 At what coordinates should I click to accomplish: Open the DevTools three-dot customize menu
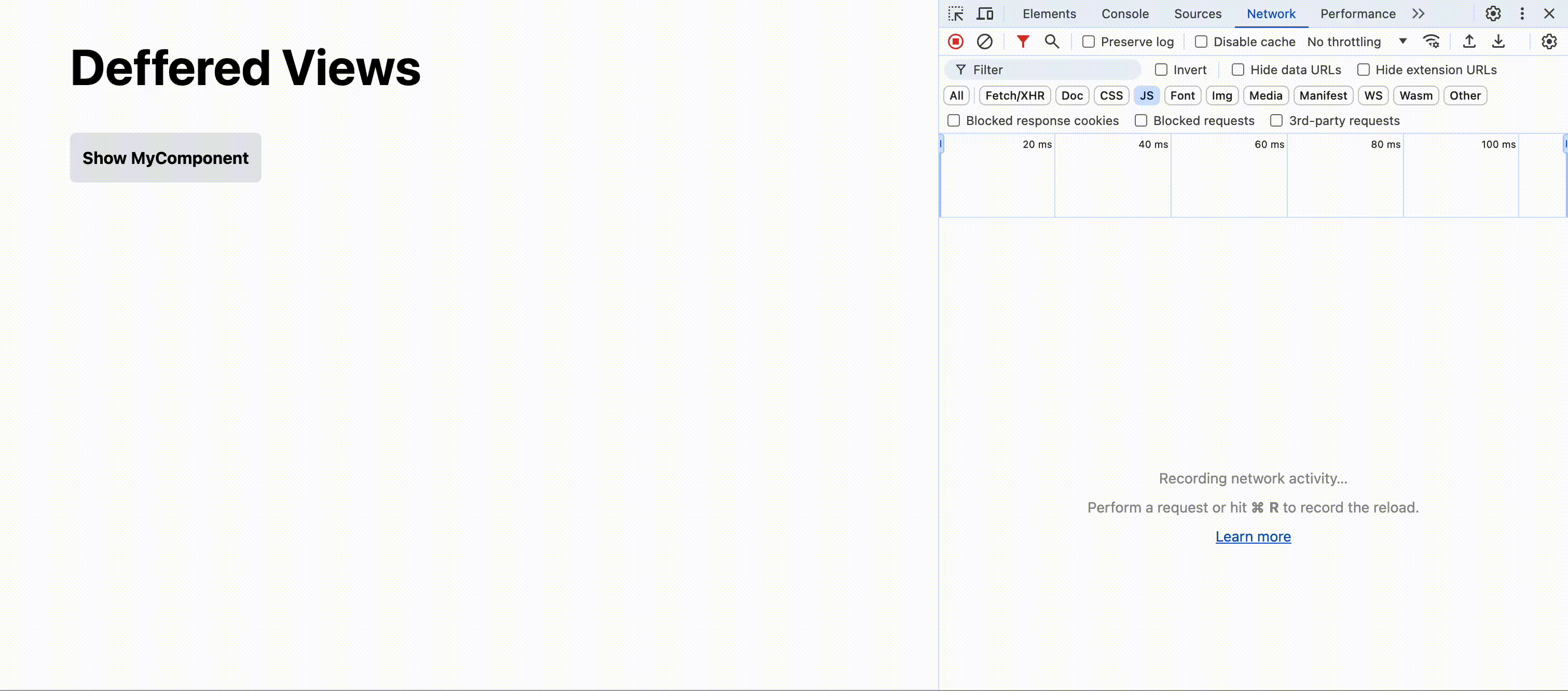1522,13
